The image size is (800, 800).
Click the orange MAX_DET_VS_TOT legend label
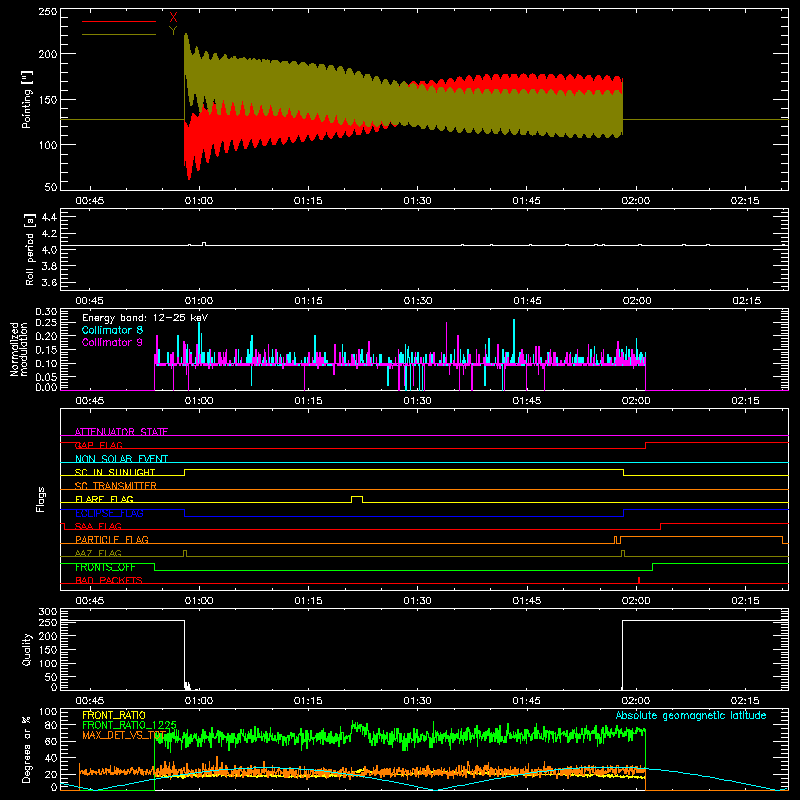click(x=123, y=735)
